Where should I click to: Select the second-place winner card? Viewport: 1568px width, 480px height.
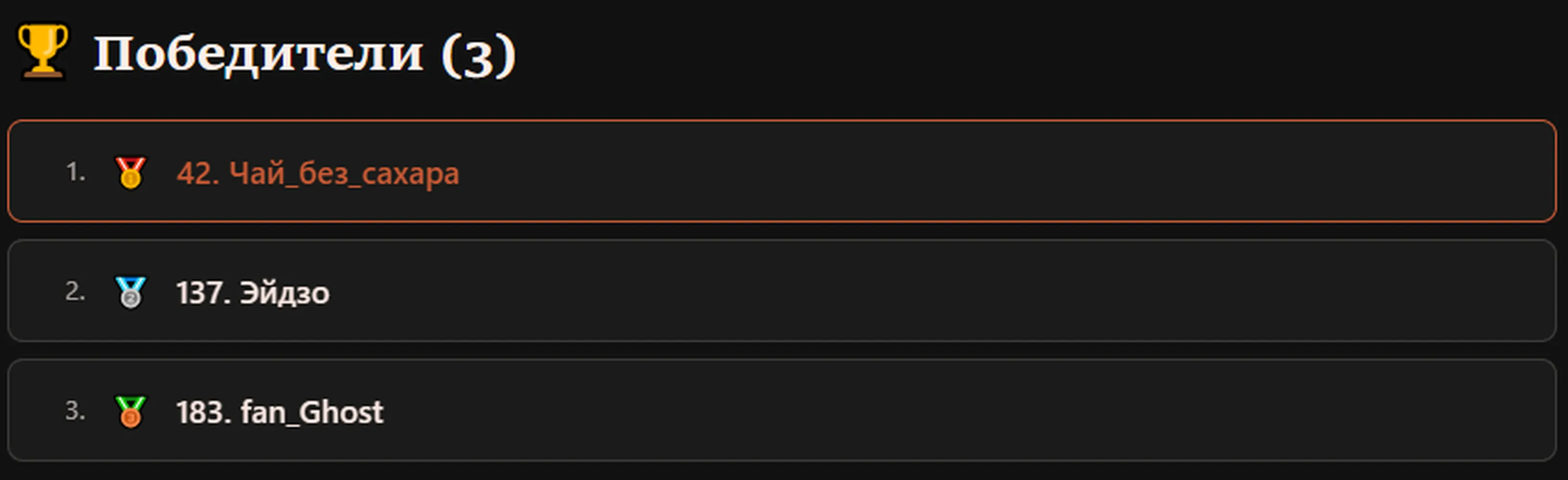782,290
